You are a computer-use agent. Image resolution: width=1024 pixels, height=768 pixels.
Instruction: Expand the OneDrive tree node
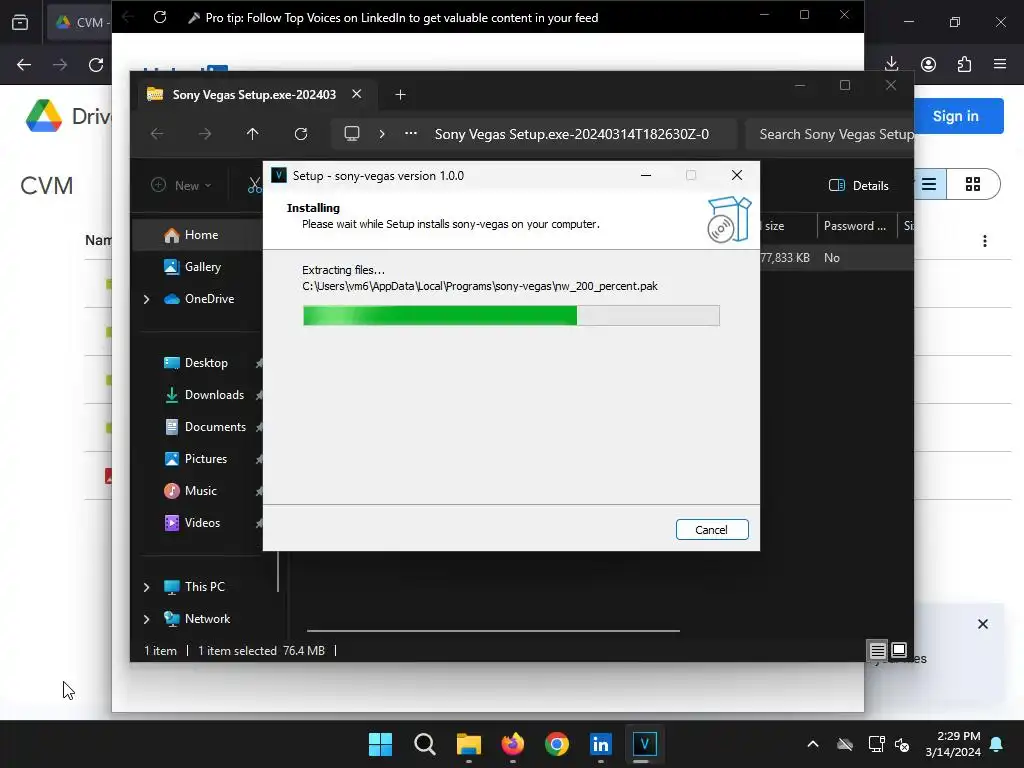(x=146, y=299)
